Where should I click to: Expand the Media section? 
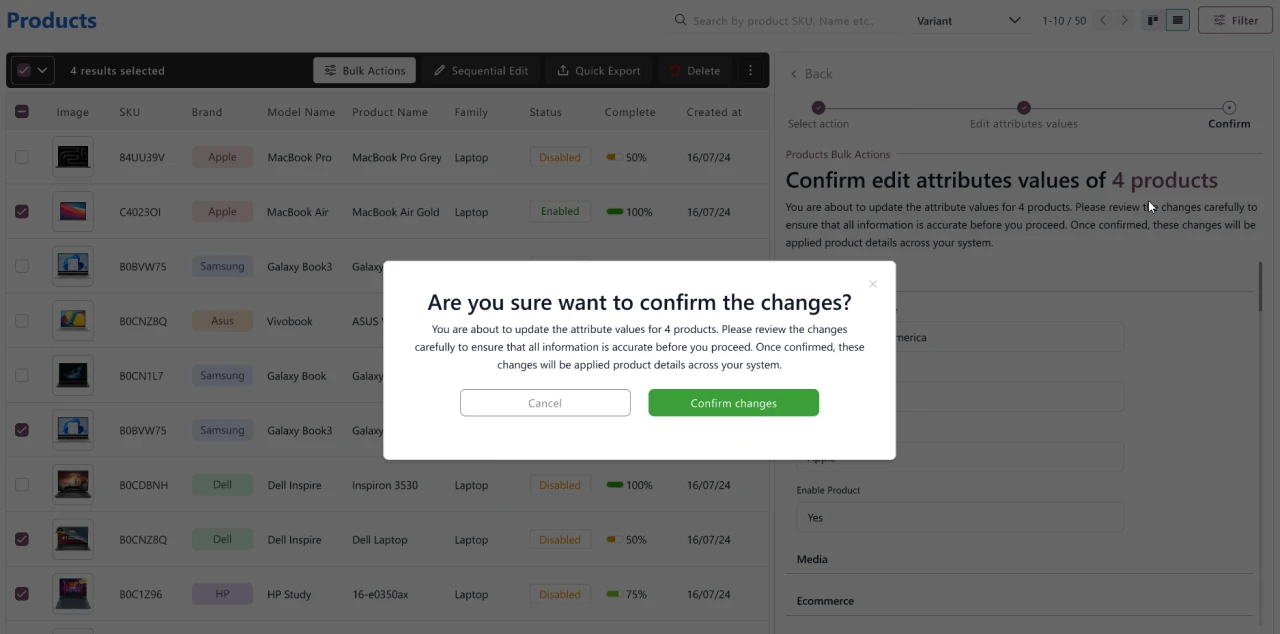812,559
